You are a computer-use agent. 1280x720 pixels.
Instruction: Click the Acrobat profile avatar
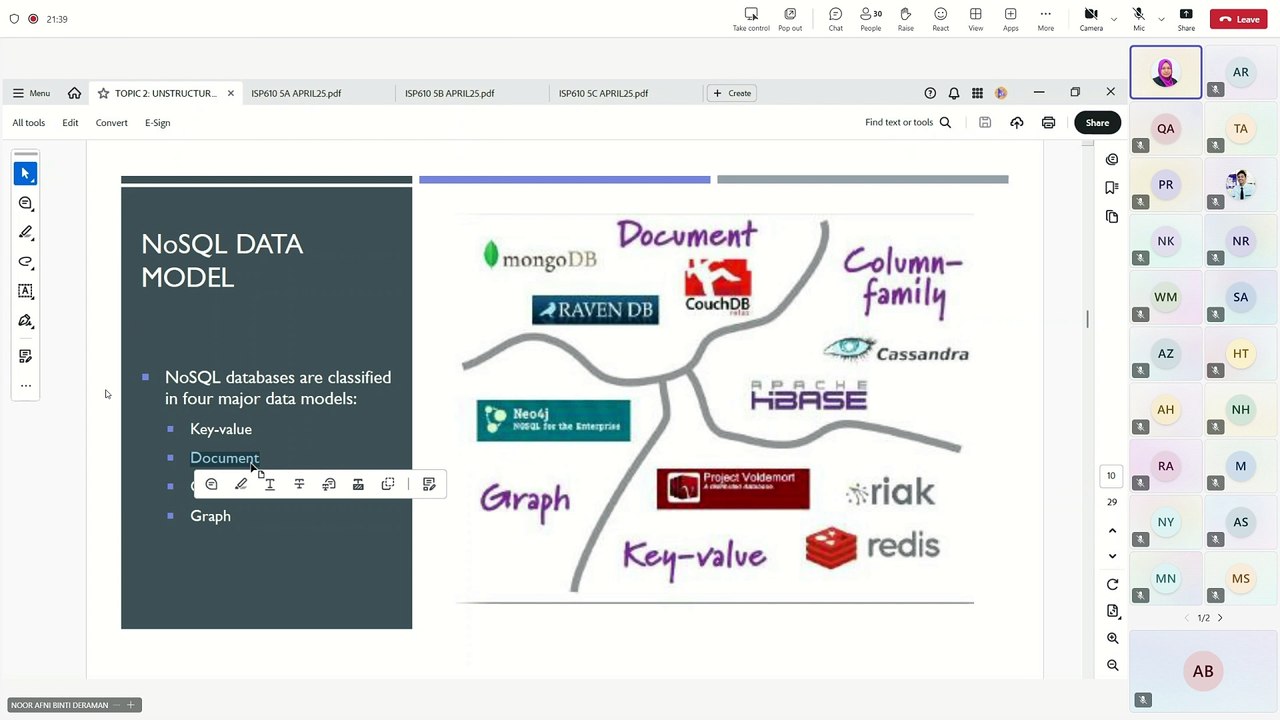[x=1001, y=93]
